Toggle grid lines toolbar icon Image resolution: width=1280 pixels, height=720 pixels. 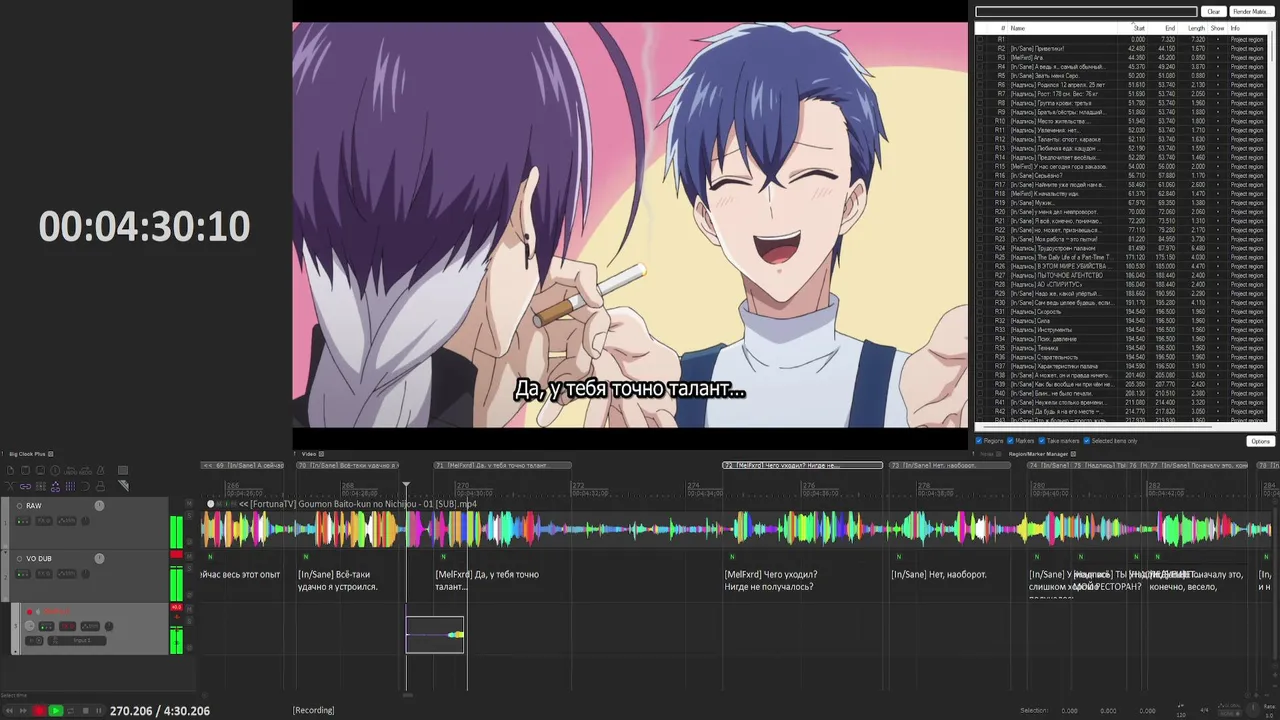pos(70,486)
